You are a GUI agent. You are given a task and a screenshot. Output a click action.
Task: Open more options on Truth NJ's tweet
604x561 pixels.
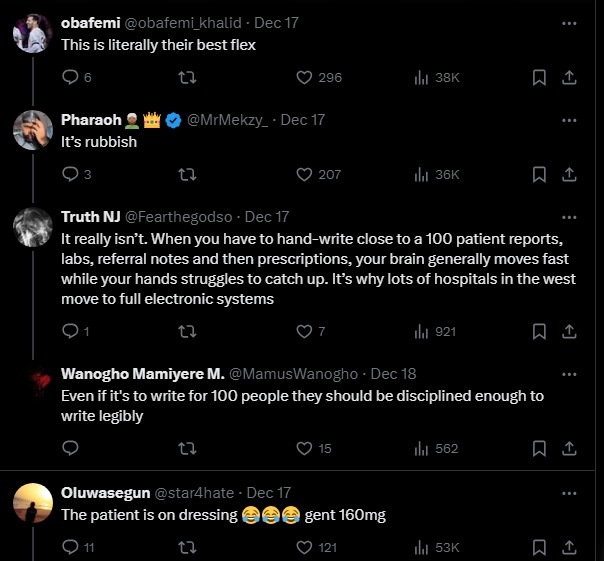(x=569, y=217)
